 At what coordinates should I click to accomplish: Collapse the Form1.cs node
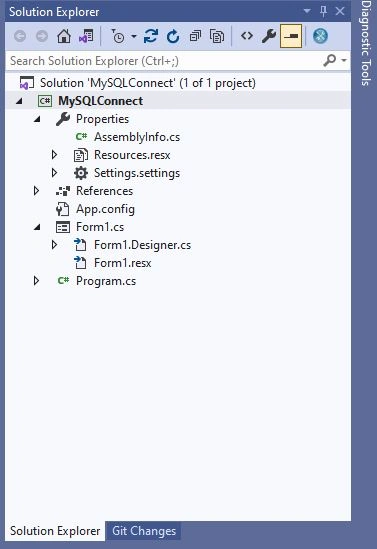tap(37, 227)
